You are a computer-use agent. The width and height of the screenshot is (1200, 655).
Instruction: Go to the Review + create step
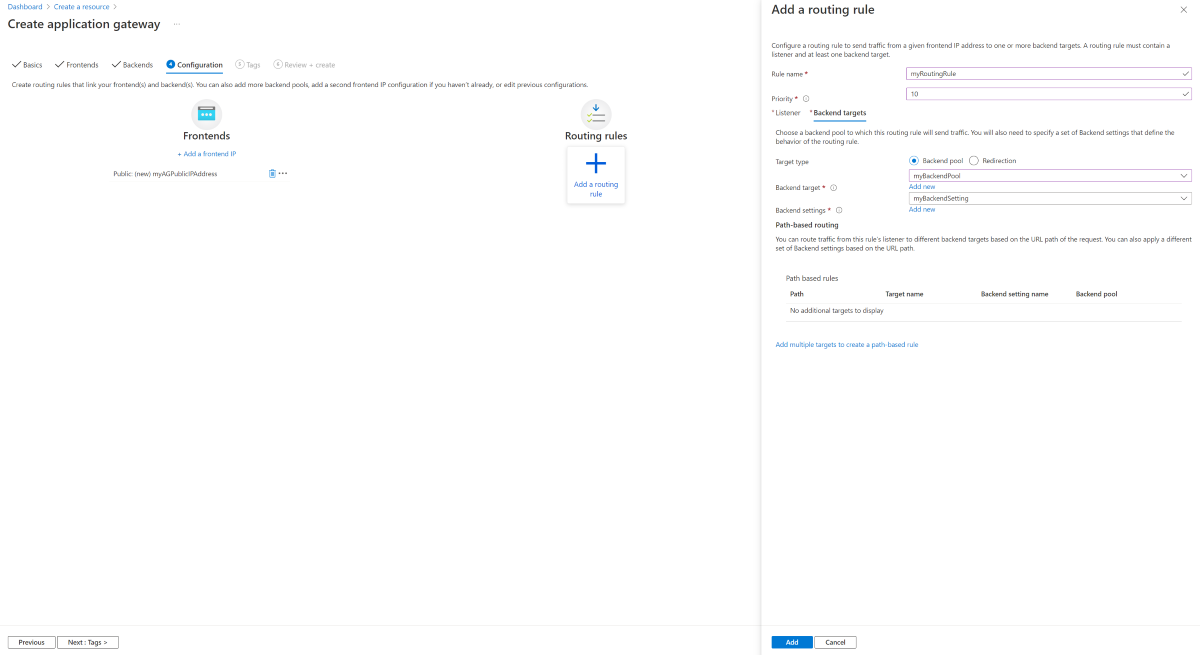click(304, 65)
